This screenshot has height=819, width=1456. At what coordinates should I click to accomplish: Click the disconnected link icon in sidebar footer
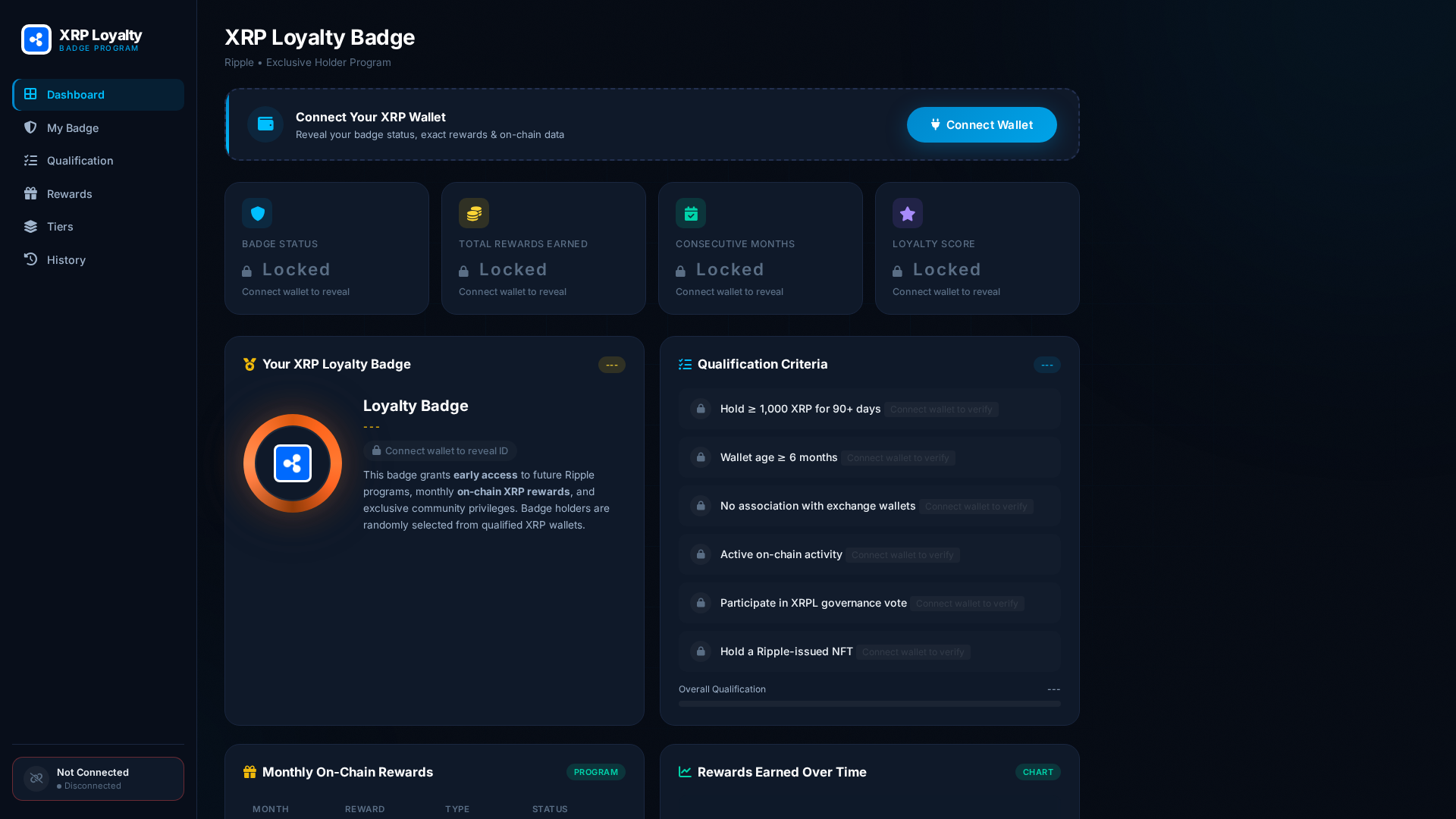coord(36,779)
